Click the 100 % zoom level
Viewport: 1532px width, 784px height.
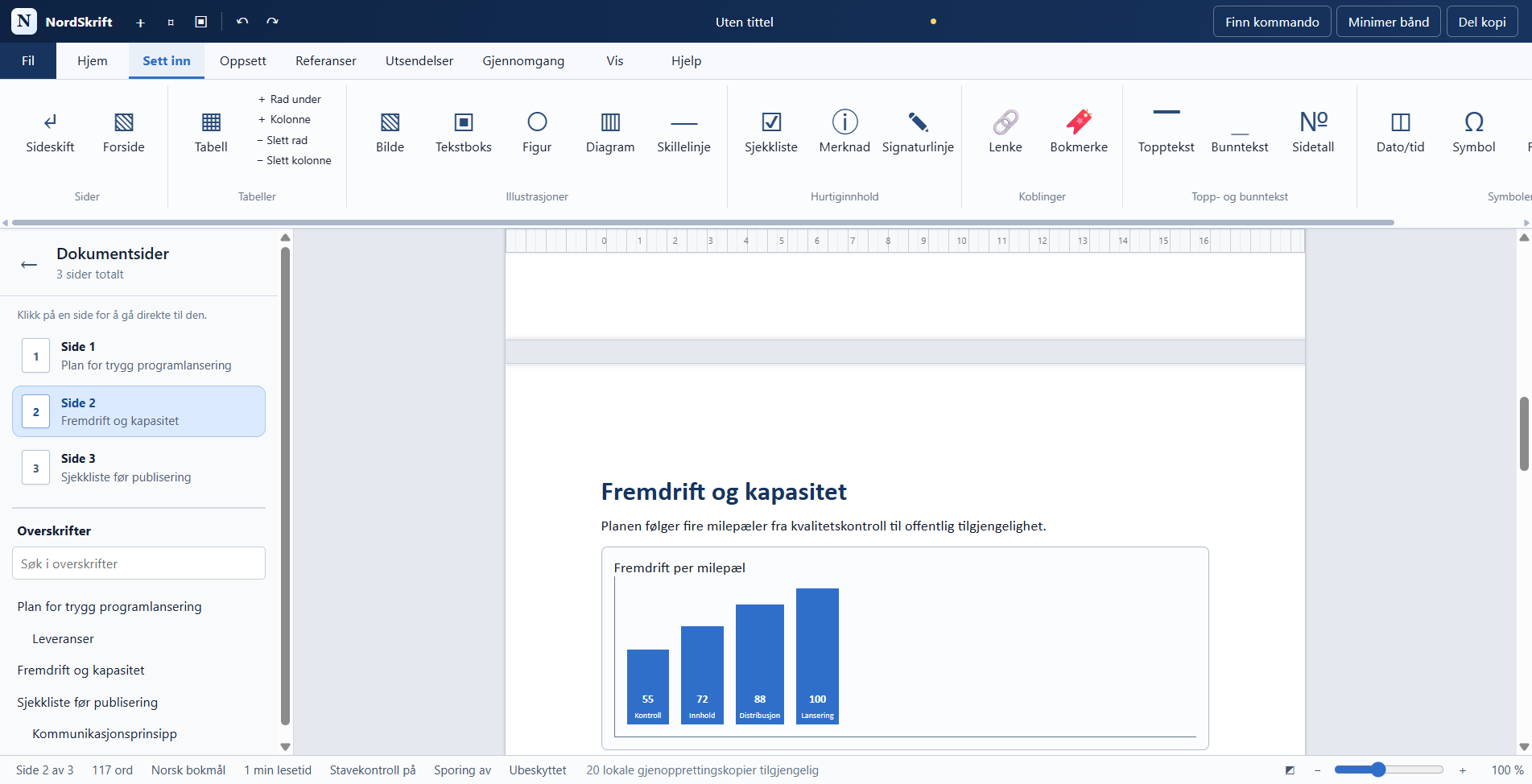[x=1507, y=770]
